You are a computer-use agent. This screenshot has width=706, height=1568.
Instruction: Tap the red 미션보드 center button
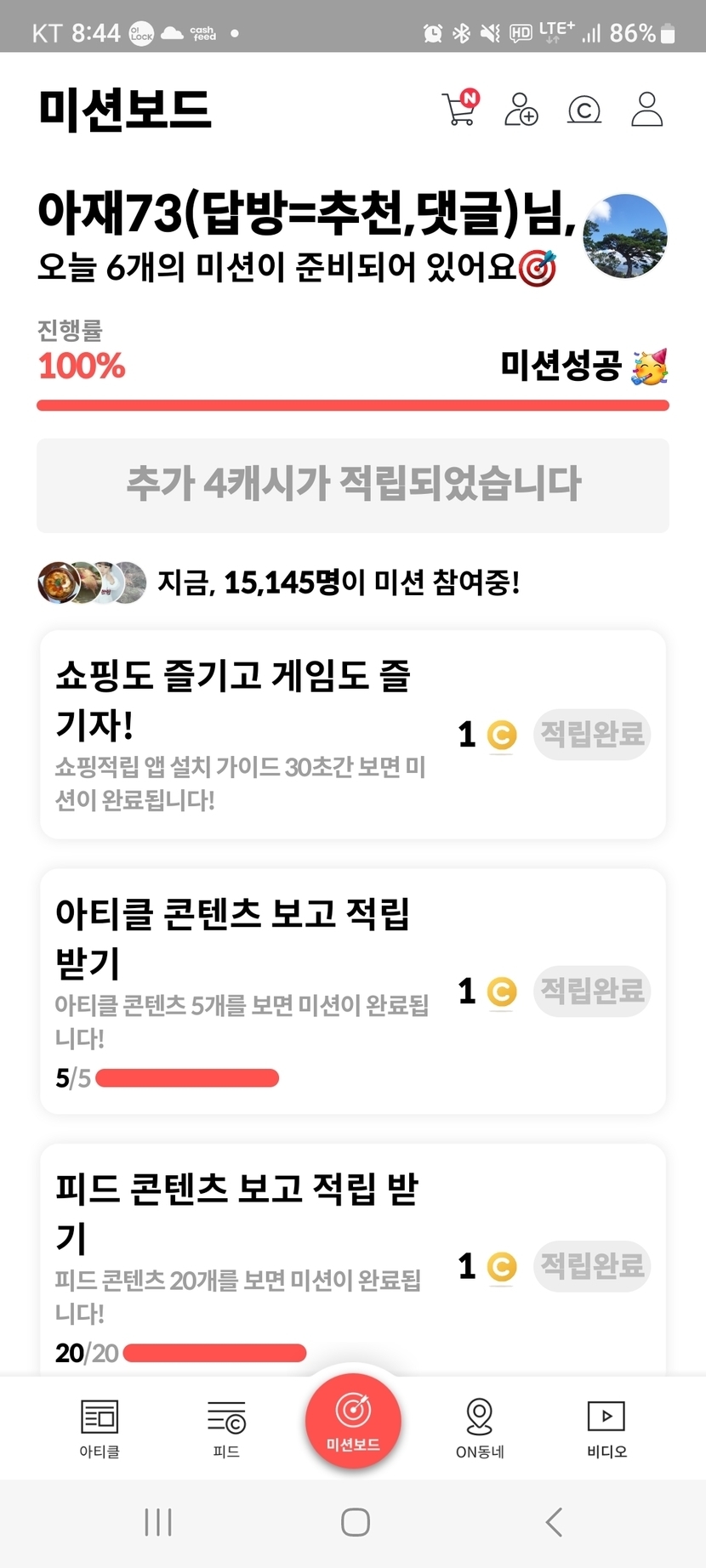[353, 1421]
